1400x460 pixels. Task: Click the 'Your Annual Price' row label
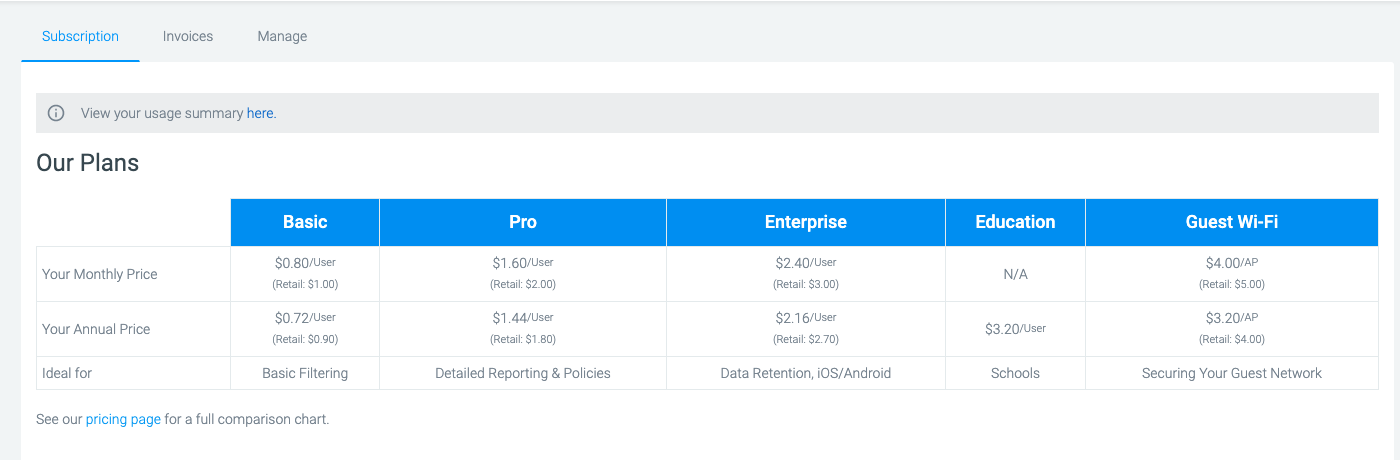[x=96, y=329]
